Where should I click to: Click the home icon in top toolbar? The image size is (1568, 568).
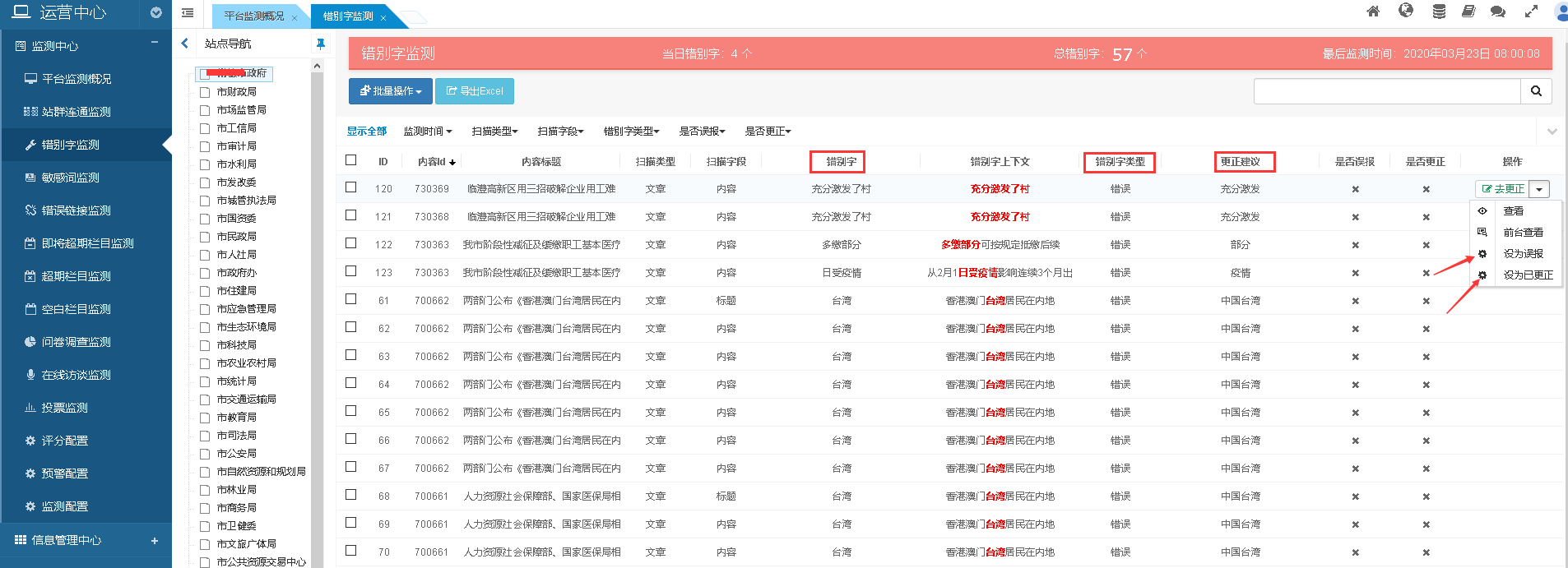tap(1372, 12)
